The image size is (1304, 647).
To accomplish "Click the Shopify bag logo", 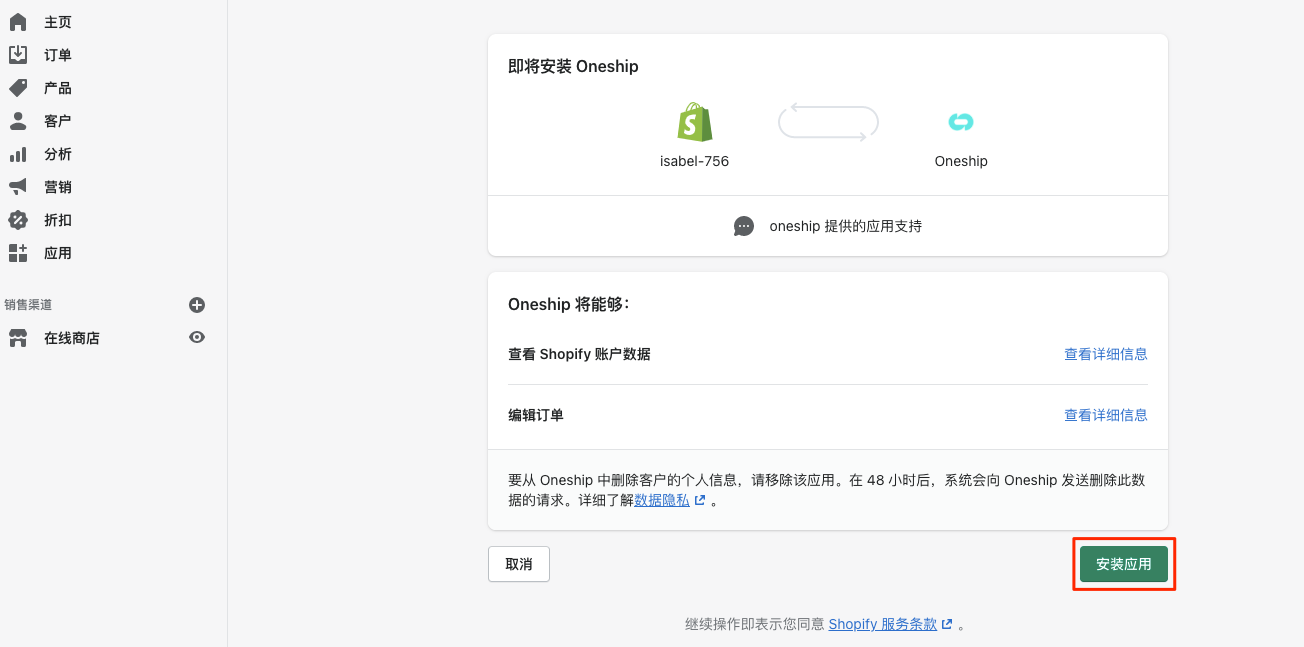I will [x=695, y=122].
